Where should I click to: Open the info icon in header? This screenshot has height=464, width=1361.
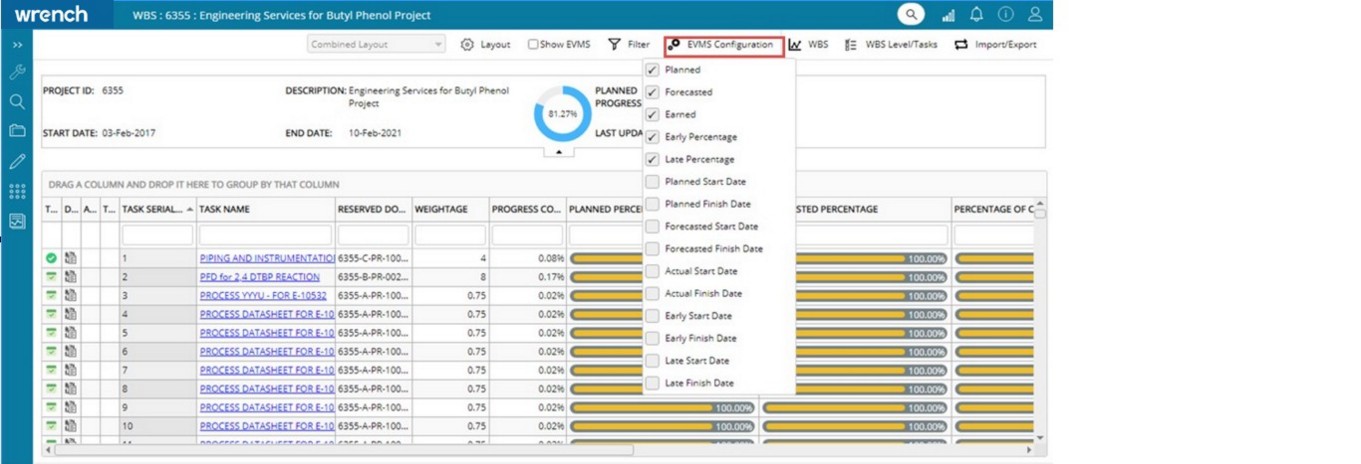click(1006, 15)
